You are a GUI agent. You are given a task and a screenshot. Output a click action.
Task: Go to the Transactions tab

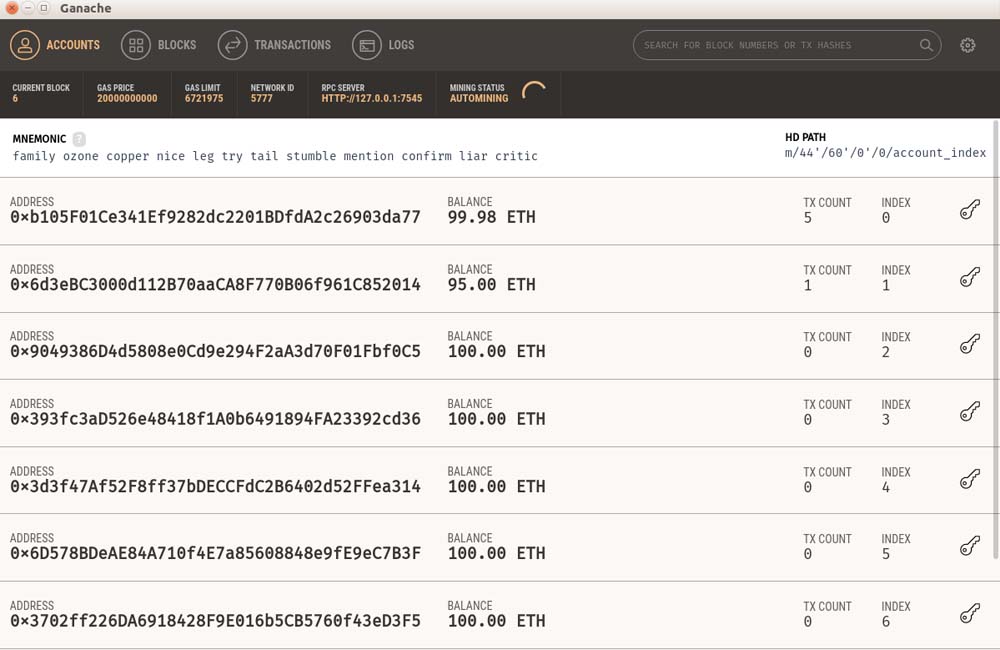pyautogui.click(x=275, y=45)
